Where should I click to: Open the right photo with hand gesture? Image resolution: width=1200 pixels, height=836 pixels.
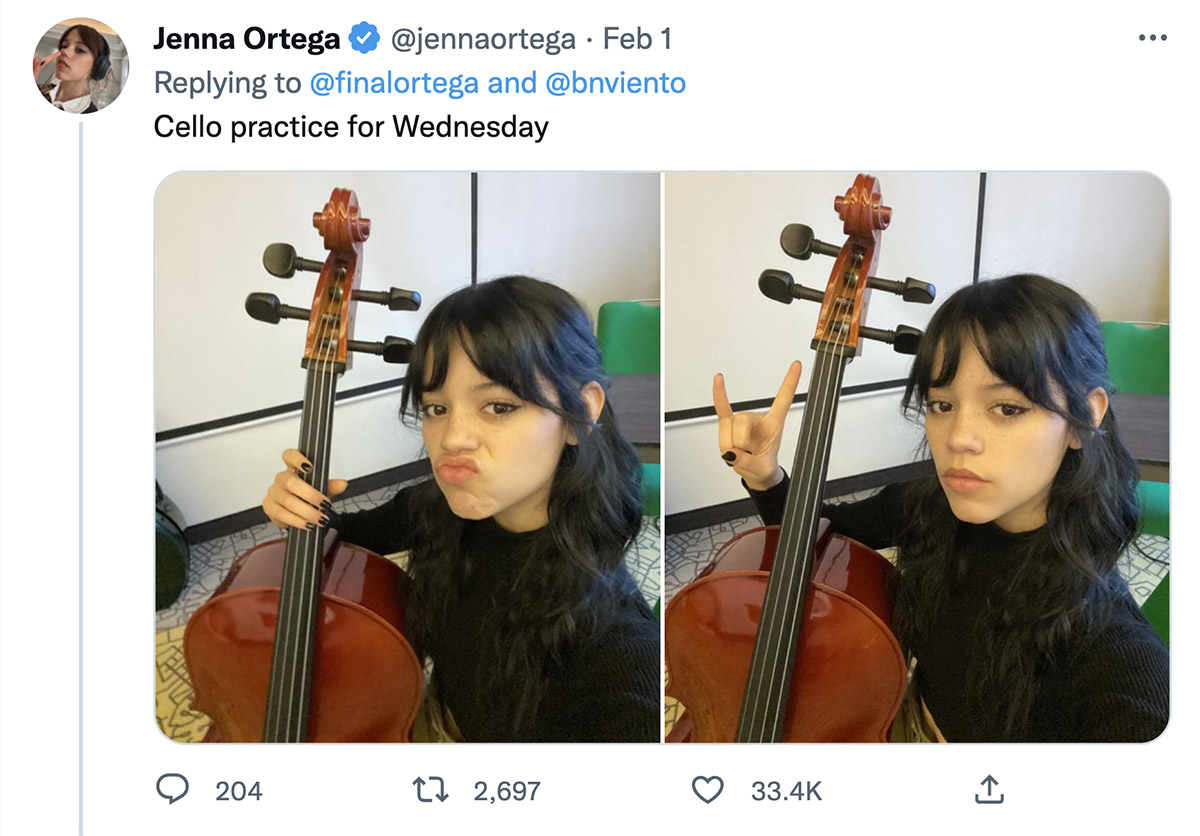click(x=917, y=457)
